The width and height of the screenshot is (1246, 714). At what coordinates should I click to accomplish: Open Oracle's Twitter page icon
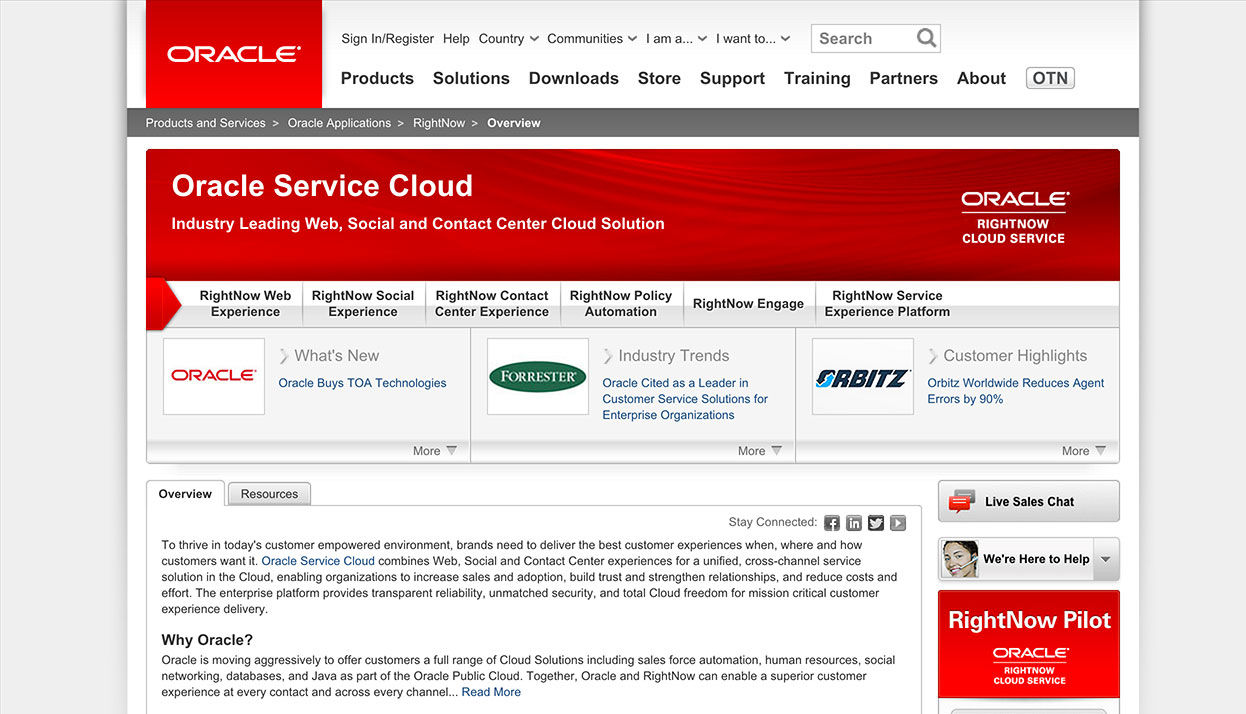click(875, 522)
